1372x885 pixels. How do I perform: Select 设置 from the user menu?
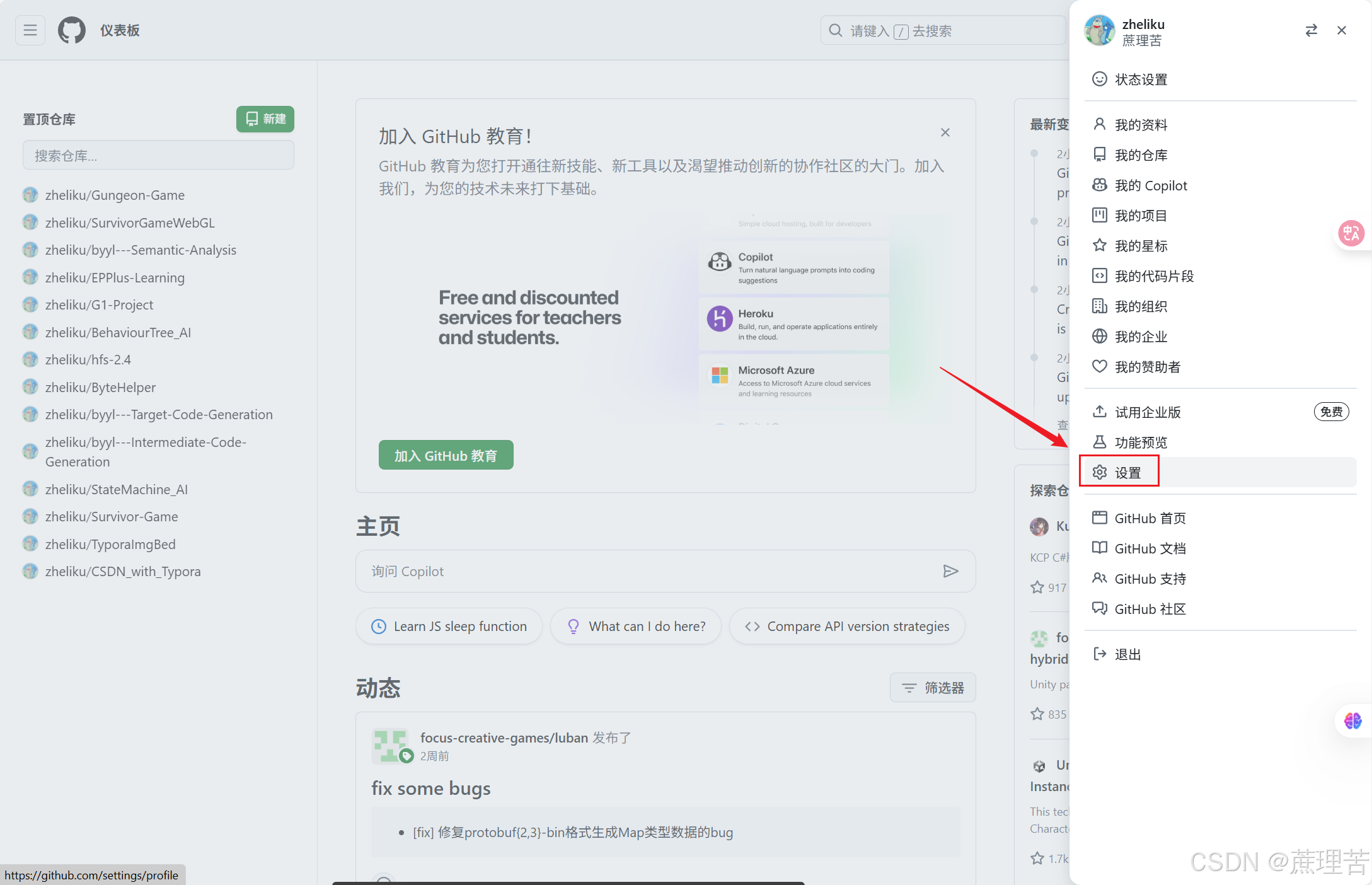pos(1127,473)
